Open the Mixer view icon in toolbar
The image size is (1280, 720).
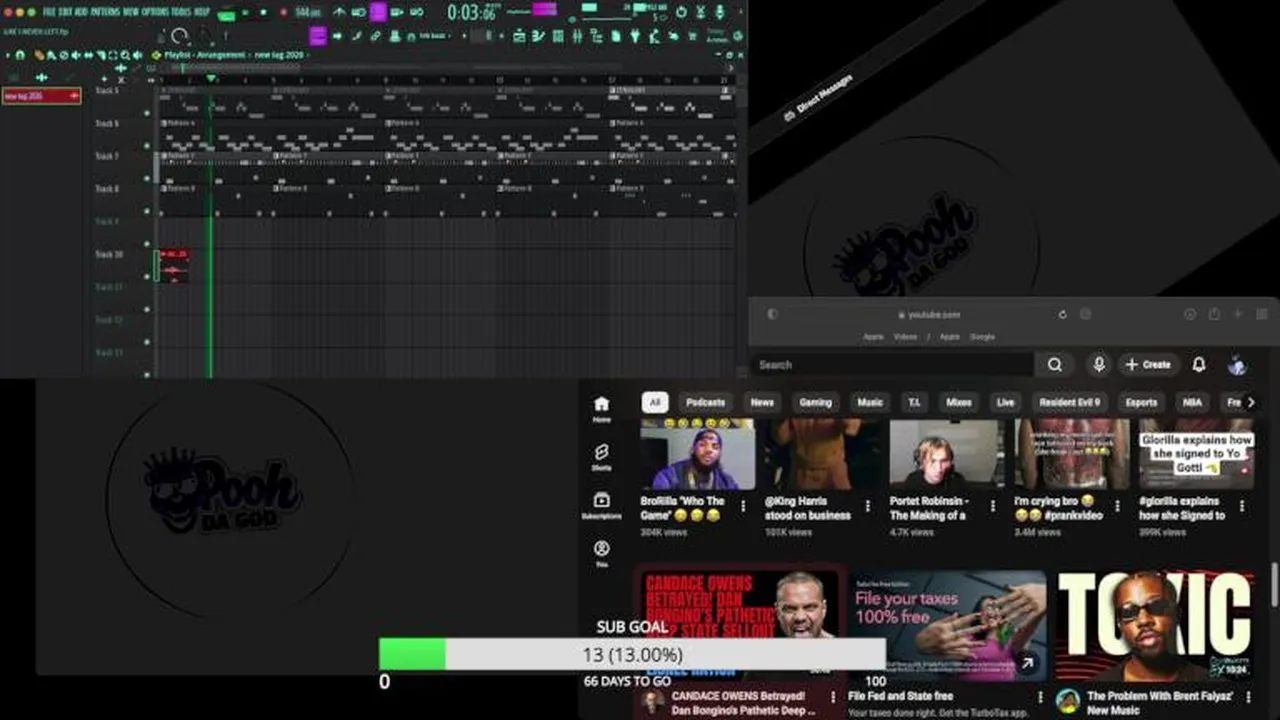(577, 36)
